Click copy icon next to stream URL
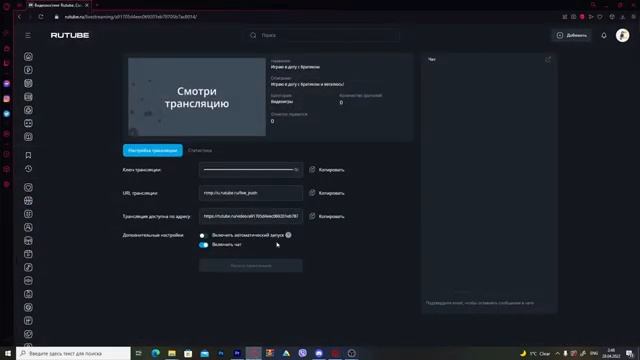The height and width of the screenshot is (360, 640). [x=312, y=193]
